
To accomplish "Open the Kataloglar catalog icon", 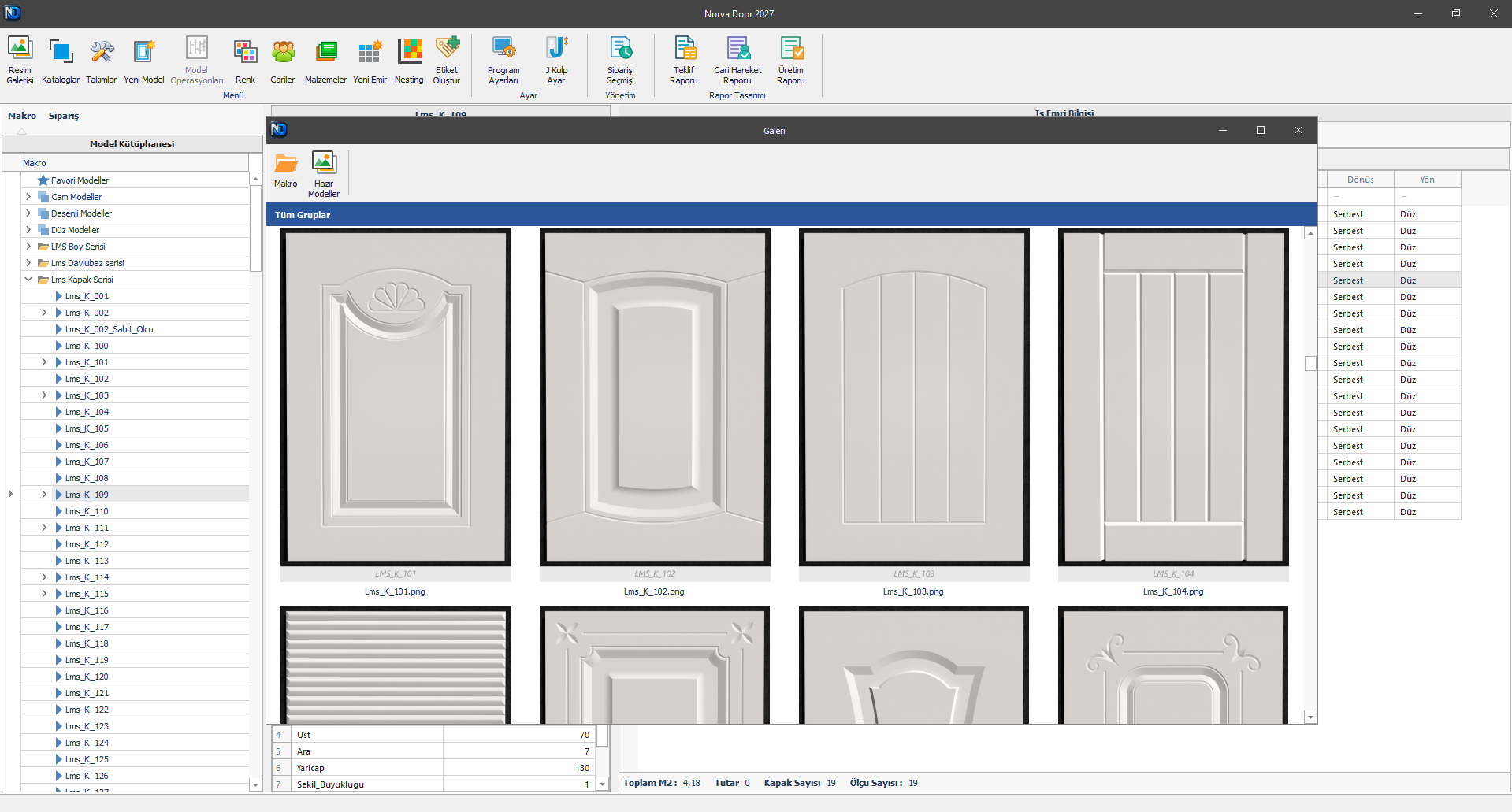I will (61, 60).
